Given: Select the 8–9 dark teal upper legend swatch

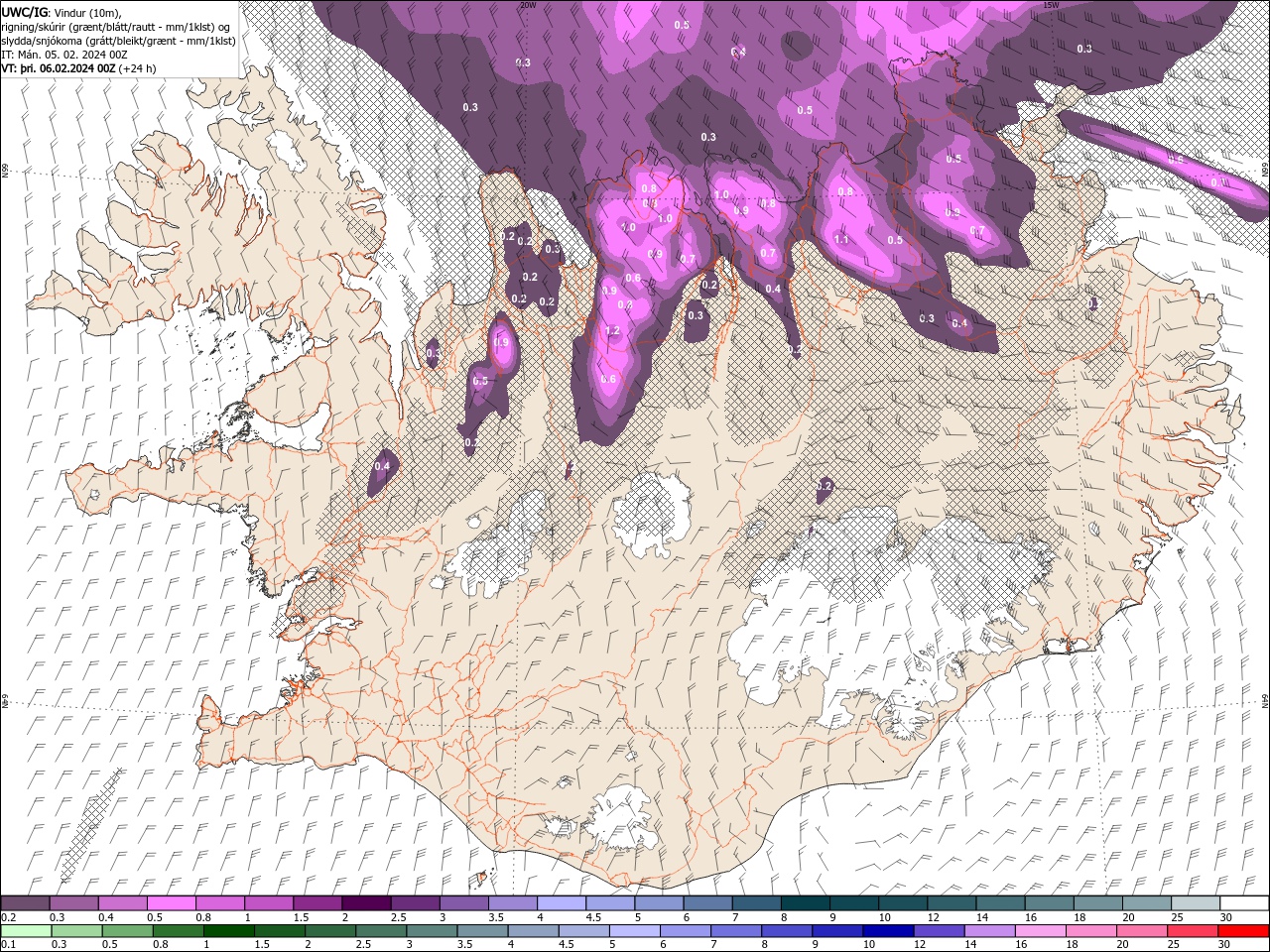Looking at the screenshot, I should [x=805, y=903].
